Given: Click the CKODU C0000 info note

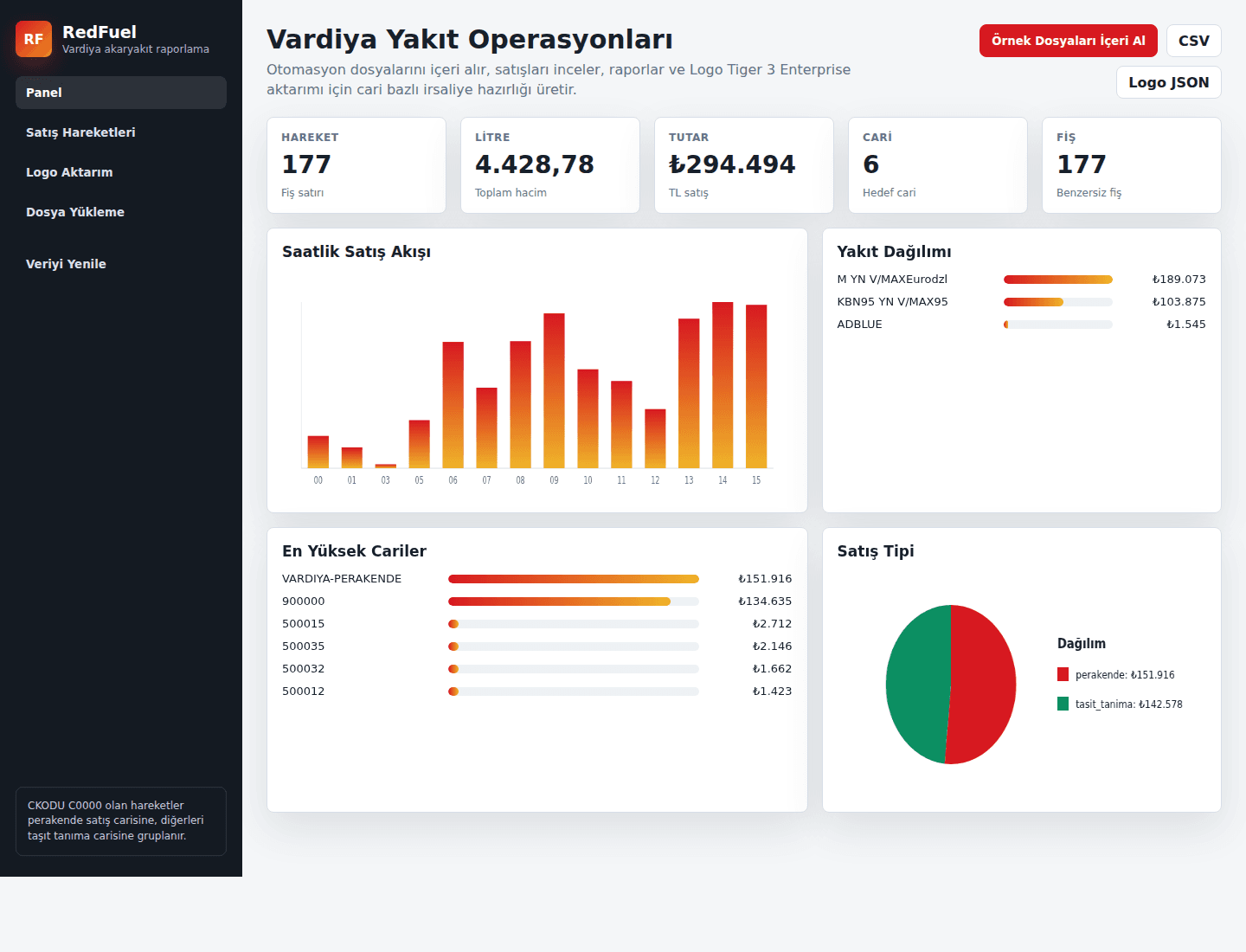Looking at the screenshot, I should coord(121,820).
